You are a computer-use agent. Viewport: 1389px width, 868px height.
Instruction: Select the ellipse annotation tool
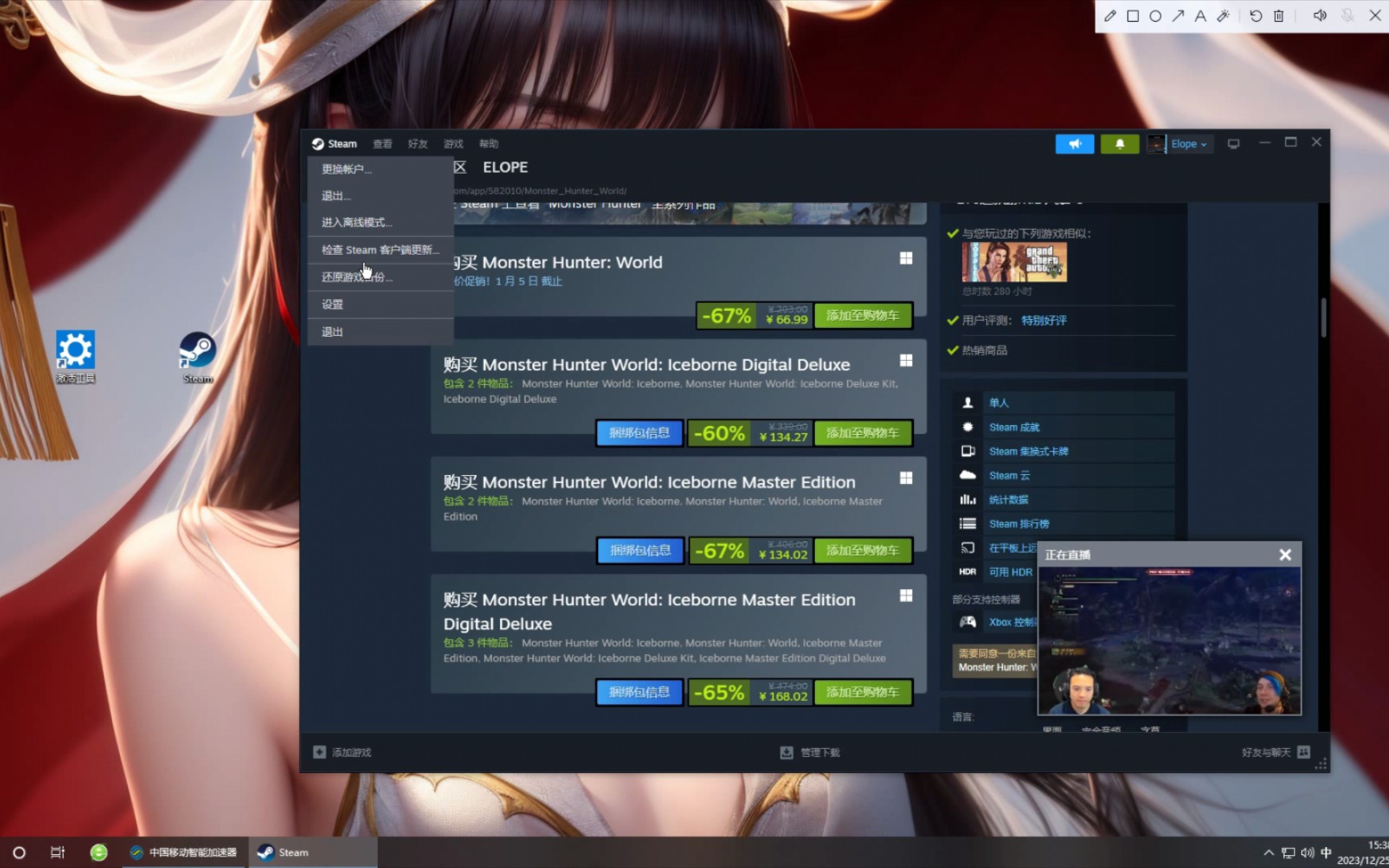[1155, 15]
